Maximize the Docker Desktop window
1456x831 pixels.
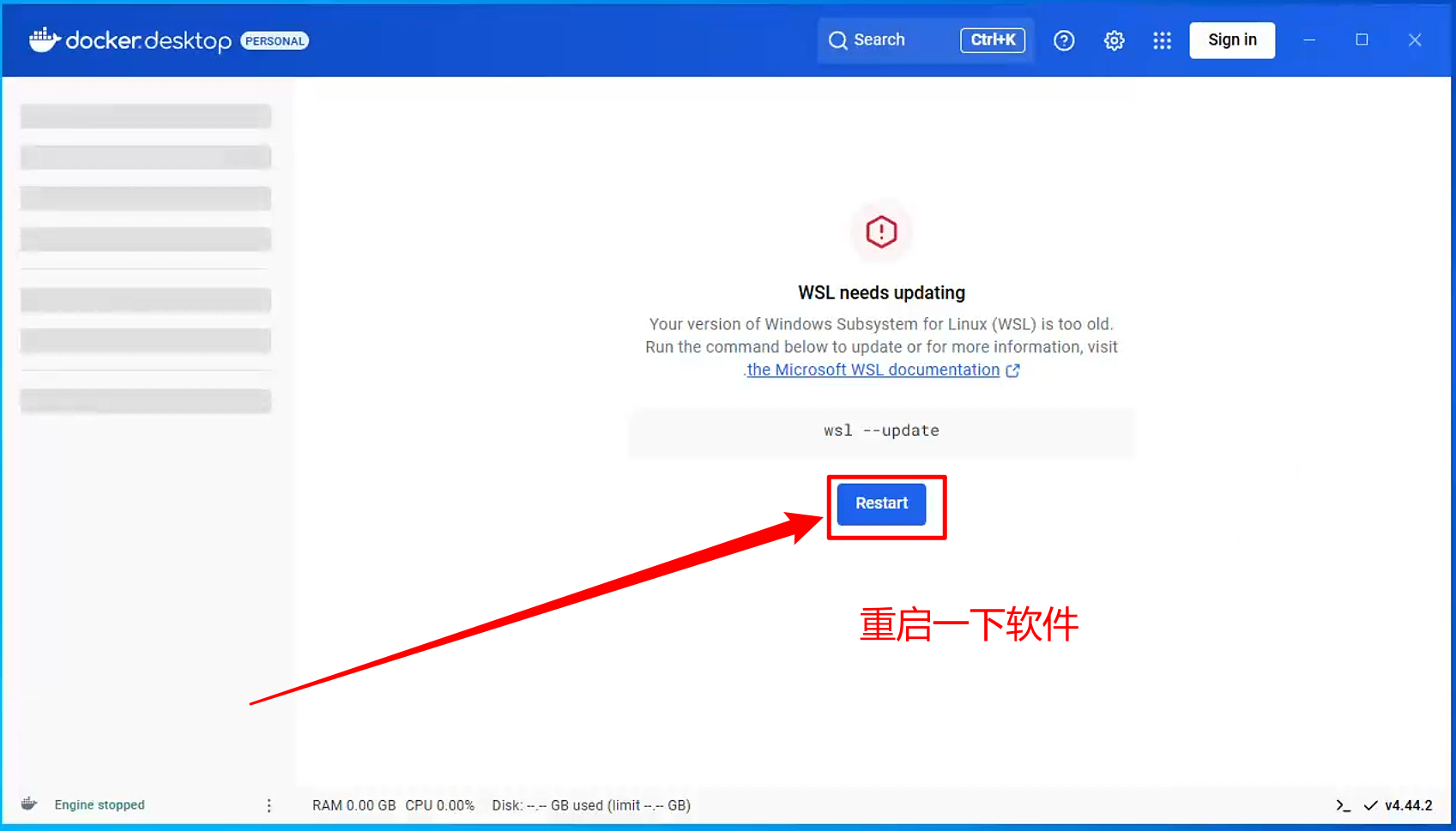tap(1362, 40)
